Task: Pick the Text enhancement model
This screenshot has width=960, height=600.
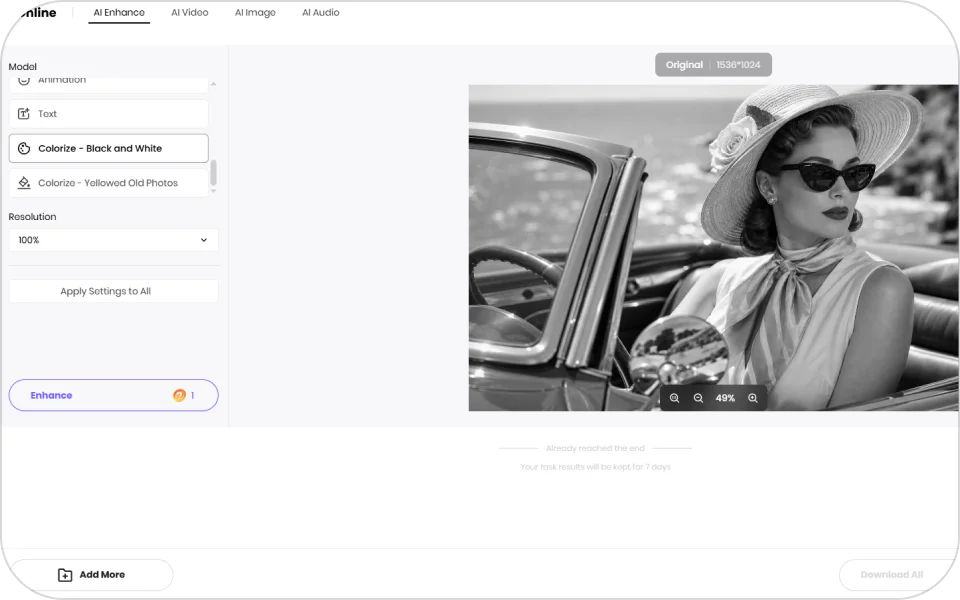Action: click(x=108, y=114)
